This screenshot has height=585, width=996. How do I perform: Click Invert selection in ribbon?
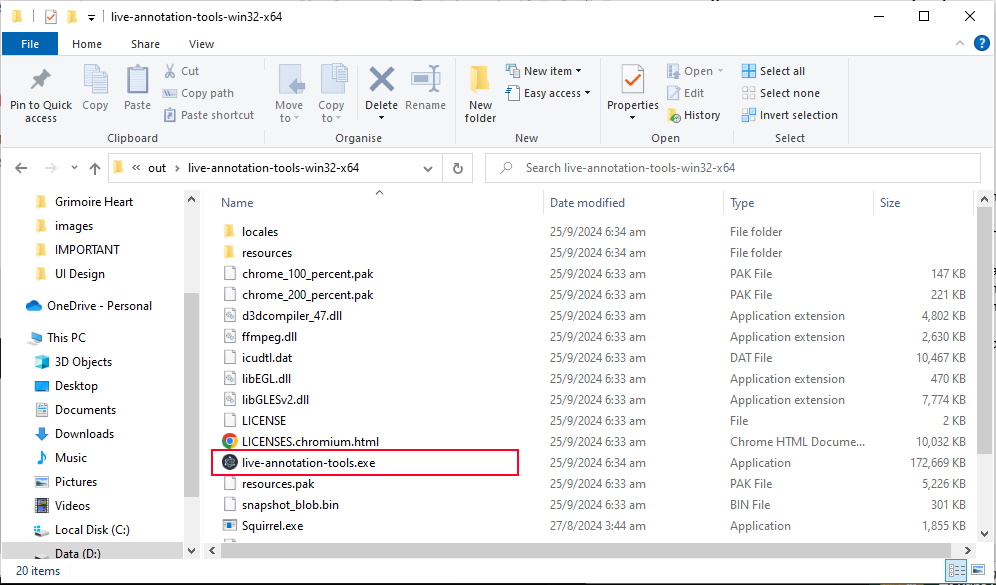tap(790, 115)
